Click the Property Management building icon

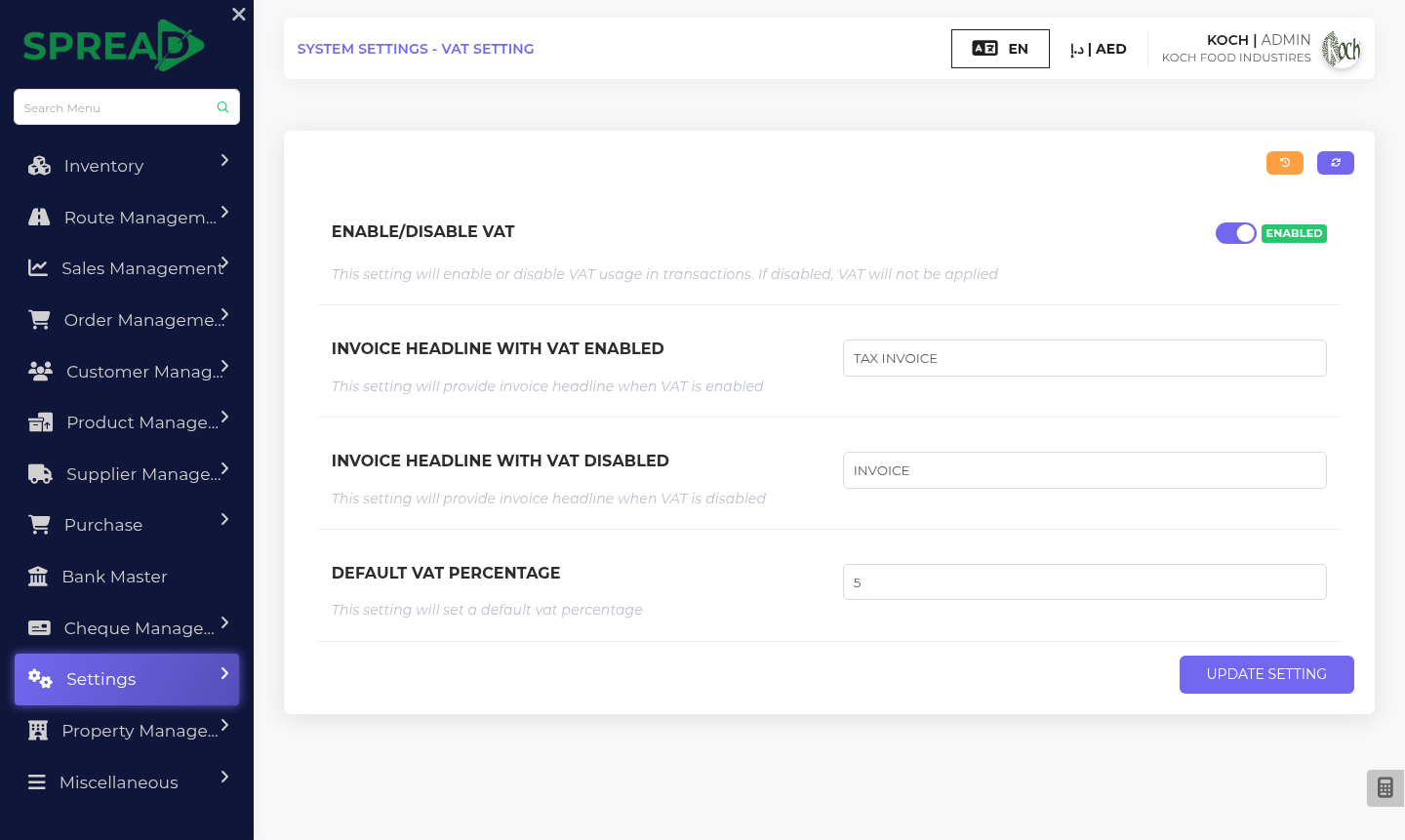[x=38, y=731]
